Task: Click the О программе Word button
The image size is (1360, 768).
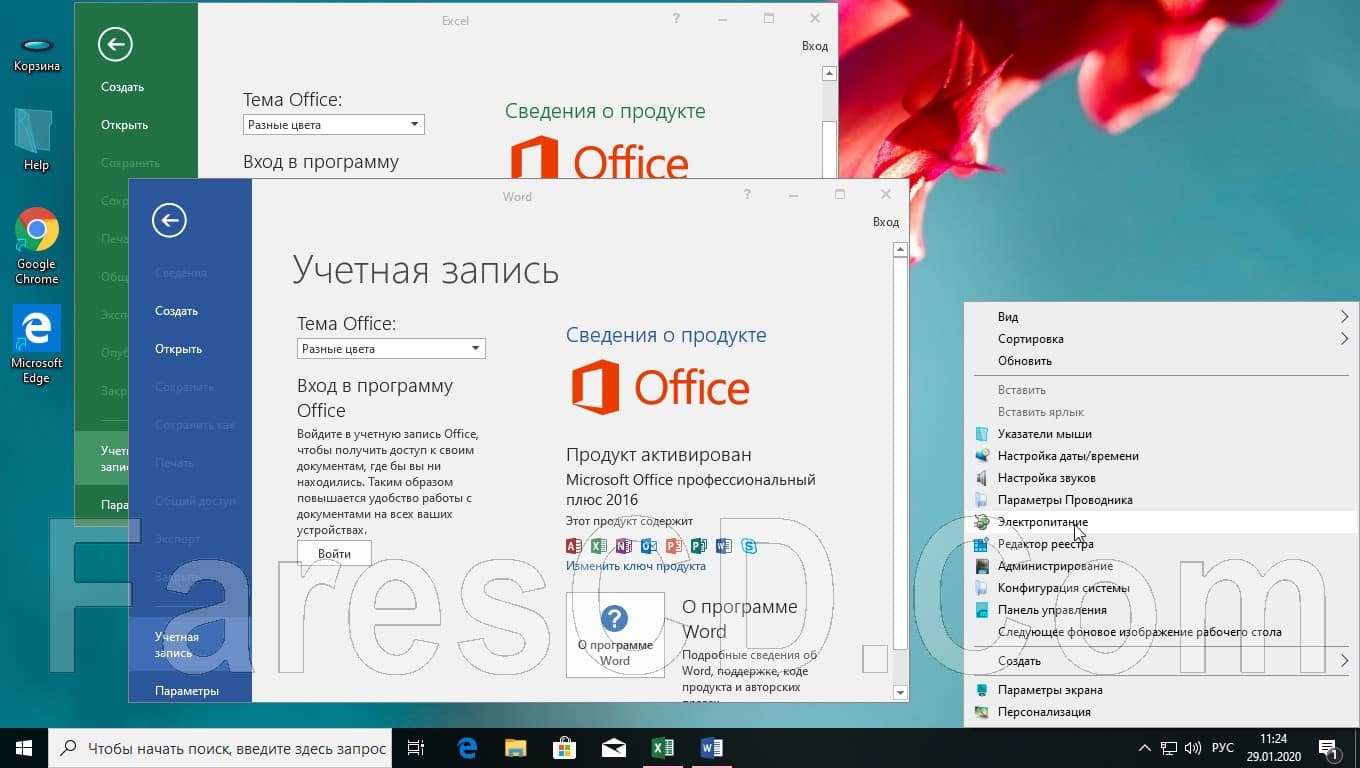Action: tap(615, 635)
